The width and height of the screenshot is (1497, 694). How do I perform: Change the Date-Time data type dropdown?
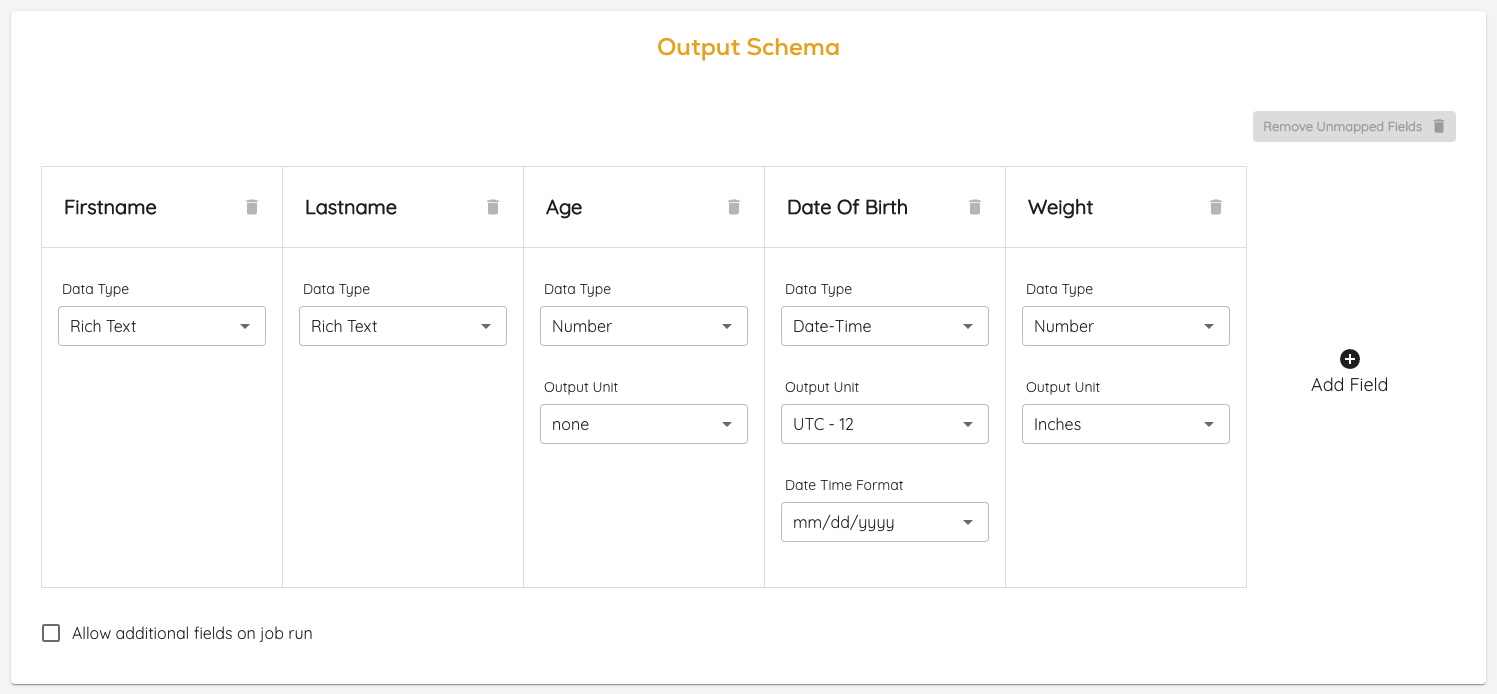coord(885,326)
